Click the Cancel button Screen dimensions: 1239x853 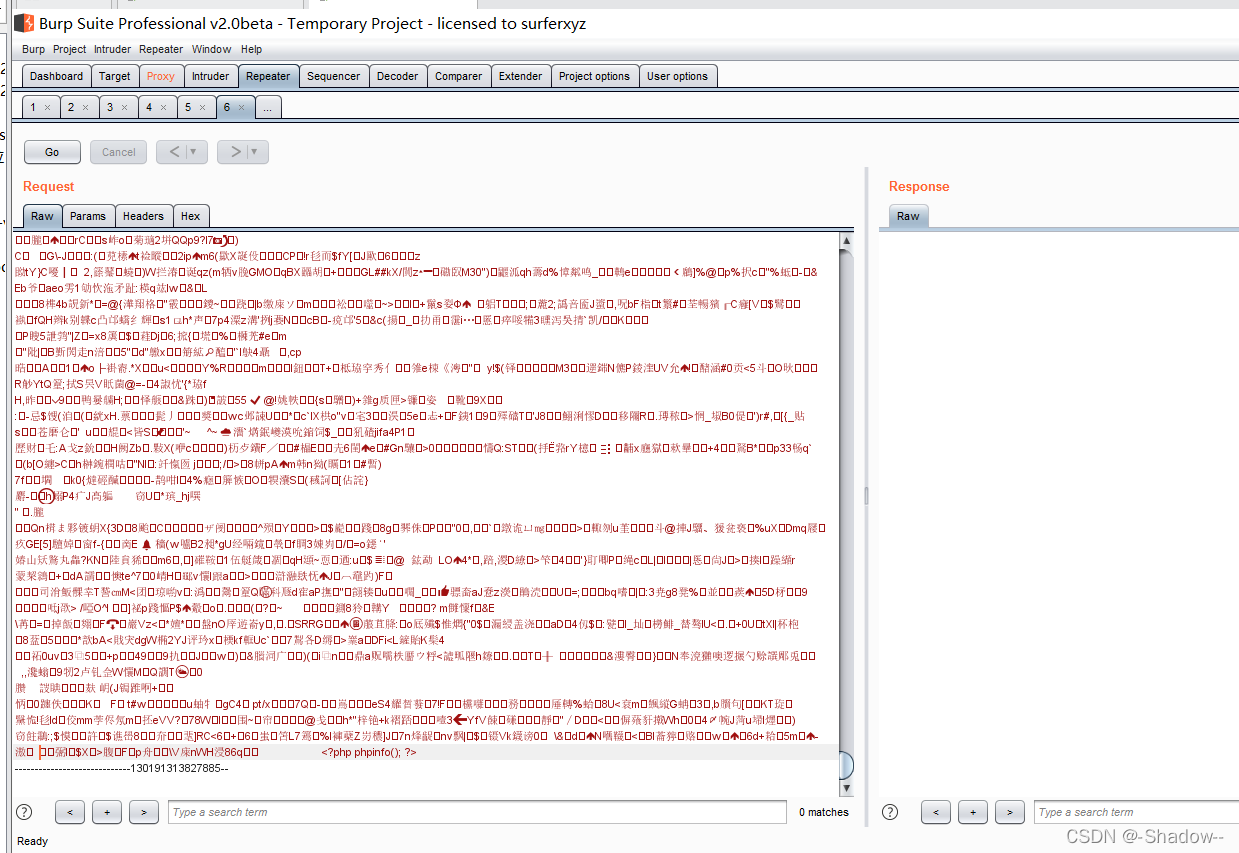pos(118,152)
